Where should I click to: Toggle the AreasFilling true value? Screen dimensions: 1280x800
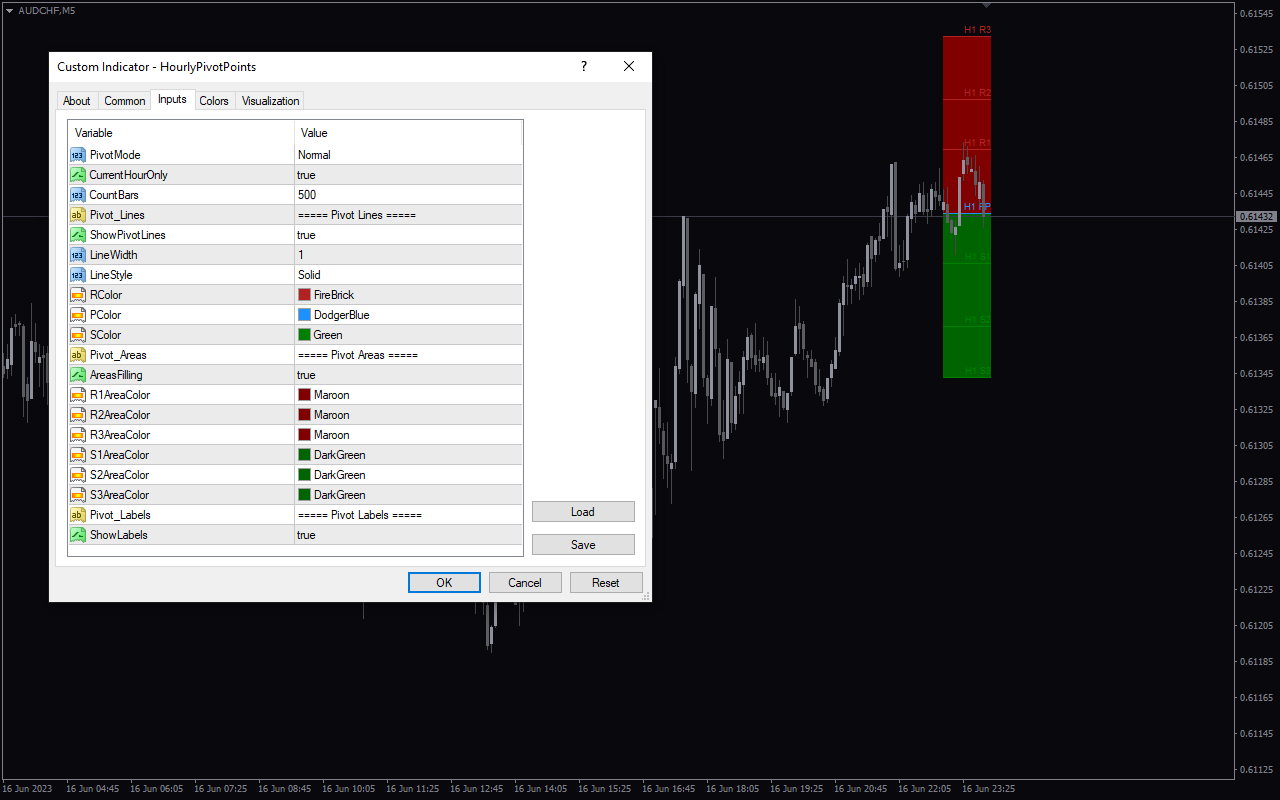tap(408, 375)
